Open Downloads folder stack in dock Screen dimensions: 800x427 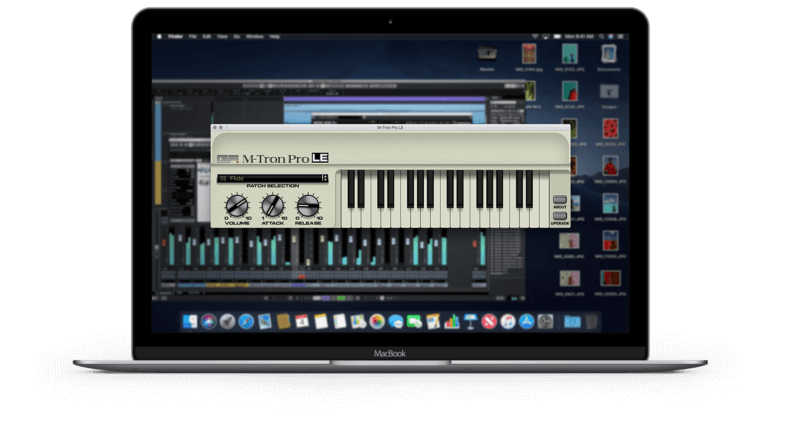[x=572, y=322]
